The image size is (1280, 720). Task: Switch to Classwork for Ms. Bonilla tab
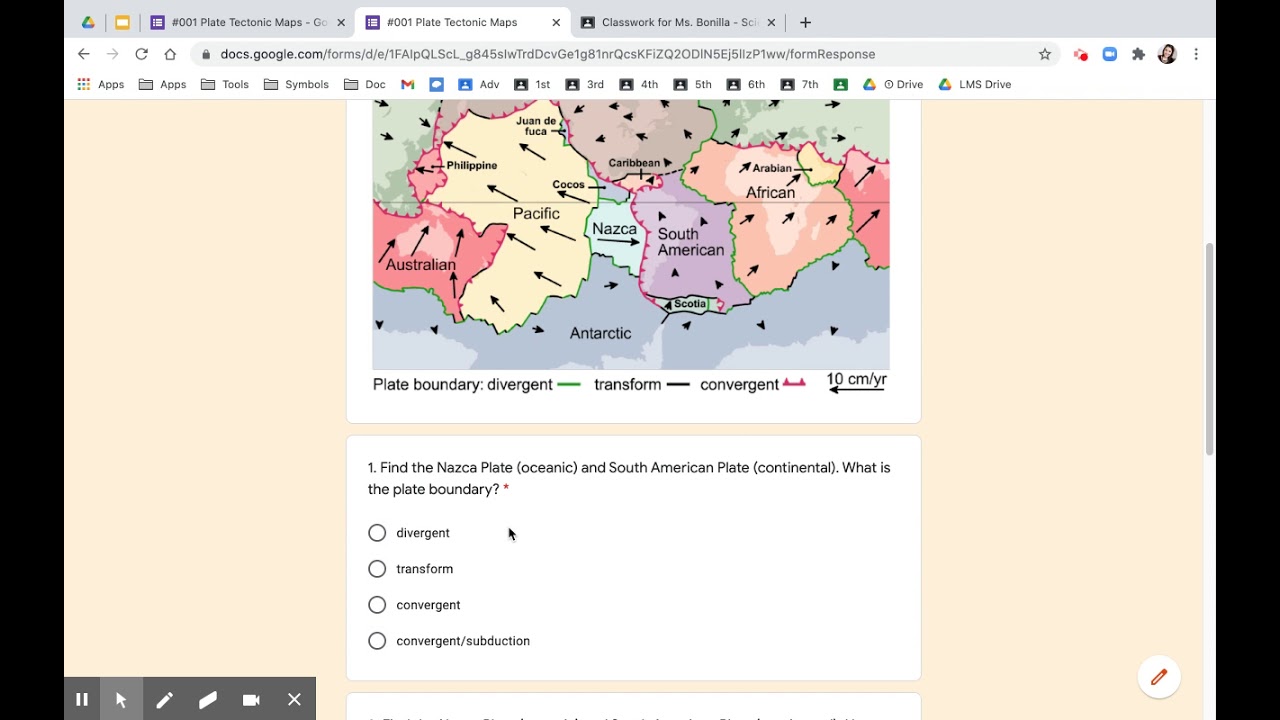pyautogui.click(x=679, y=22)
